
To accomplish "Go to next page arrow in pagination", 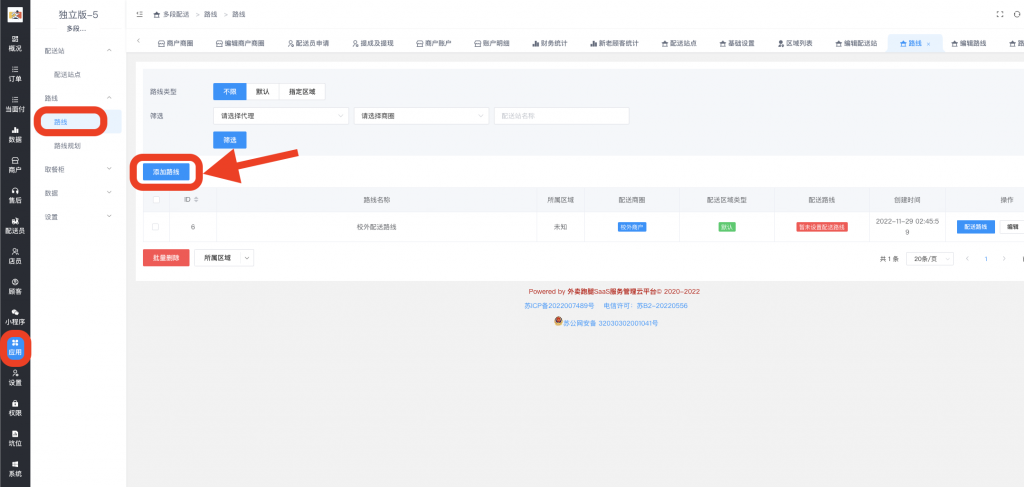I will click(1006, 259).
